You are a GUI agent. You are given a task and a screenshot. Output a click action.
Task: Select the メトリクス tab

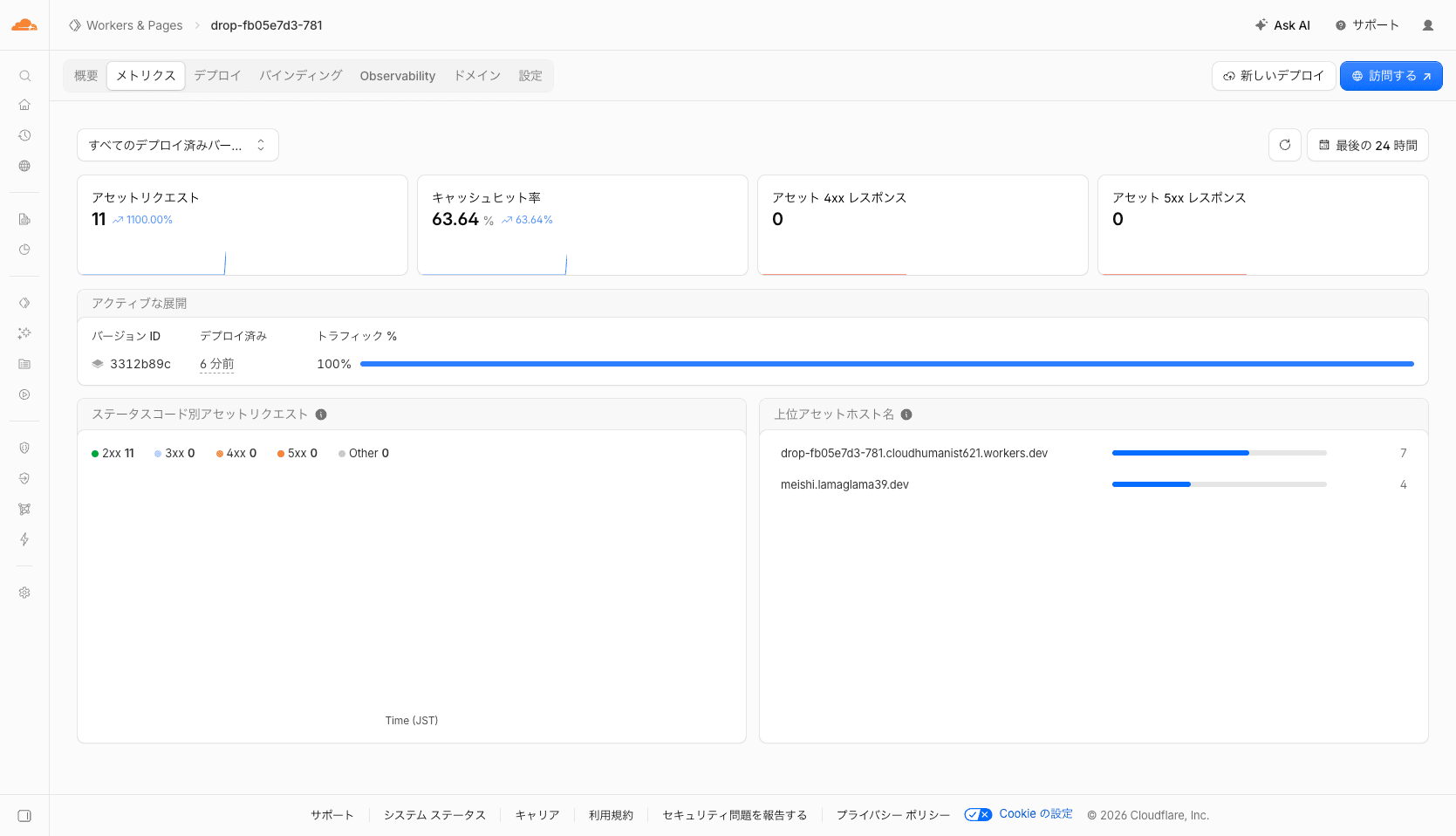tap(146, 76)
